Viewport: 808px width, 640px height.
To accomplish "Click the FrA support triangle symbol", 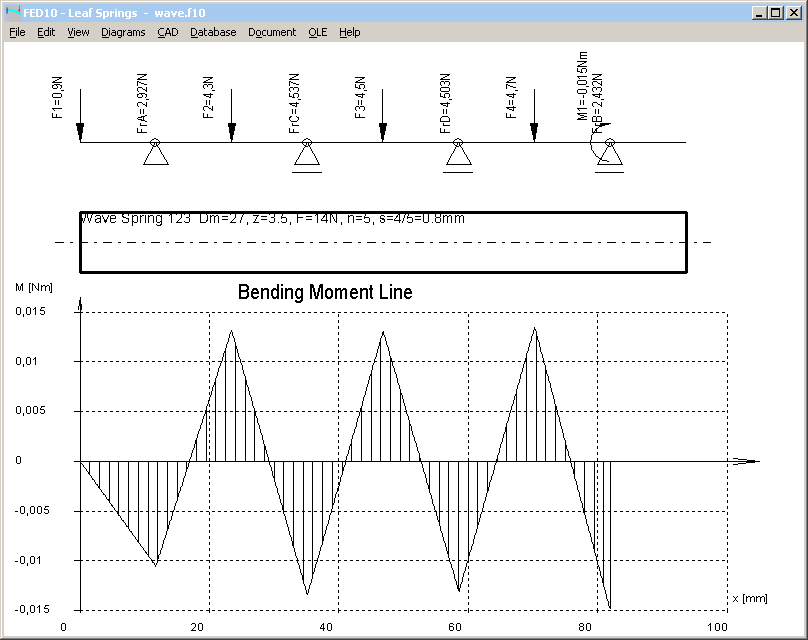I will [x=155, y=153].
